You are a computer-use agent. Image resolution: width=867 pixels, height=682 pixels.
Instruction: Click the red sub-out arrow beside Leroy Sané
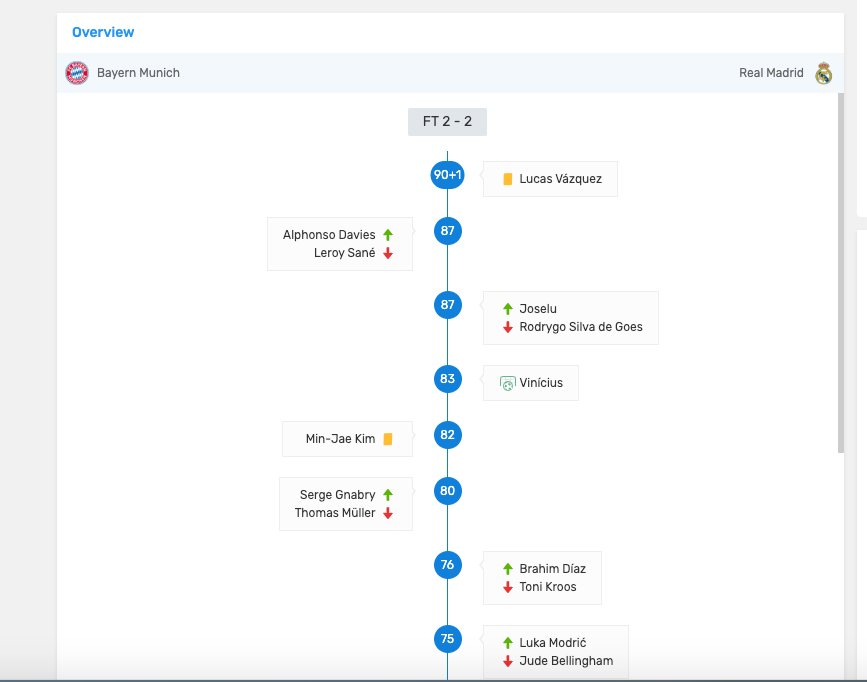point(388,253)
